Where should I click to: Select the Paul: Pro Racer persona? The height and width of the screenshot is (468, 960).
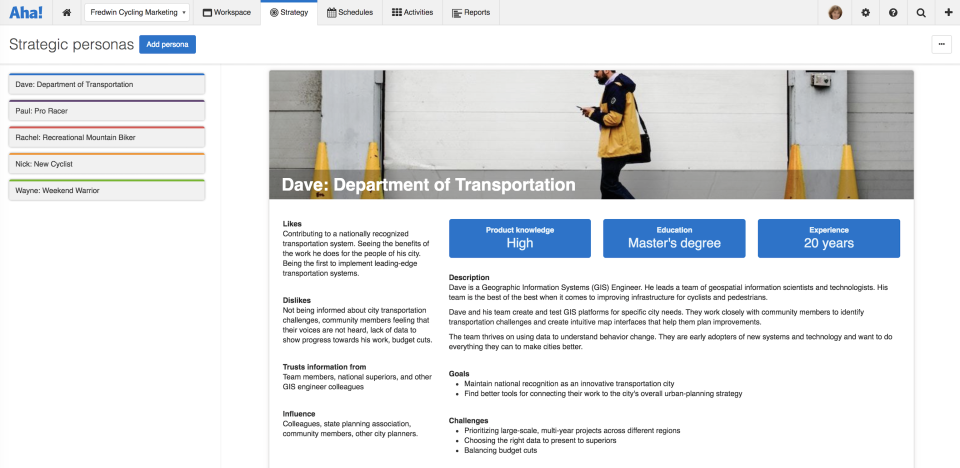(107, 111)
